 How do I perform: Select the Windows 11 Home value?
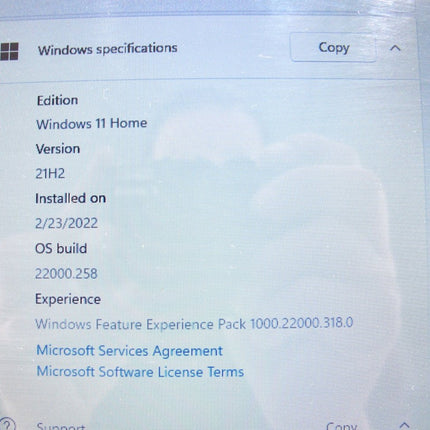click(x=92, y=124)
